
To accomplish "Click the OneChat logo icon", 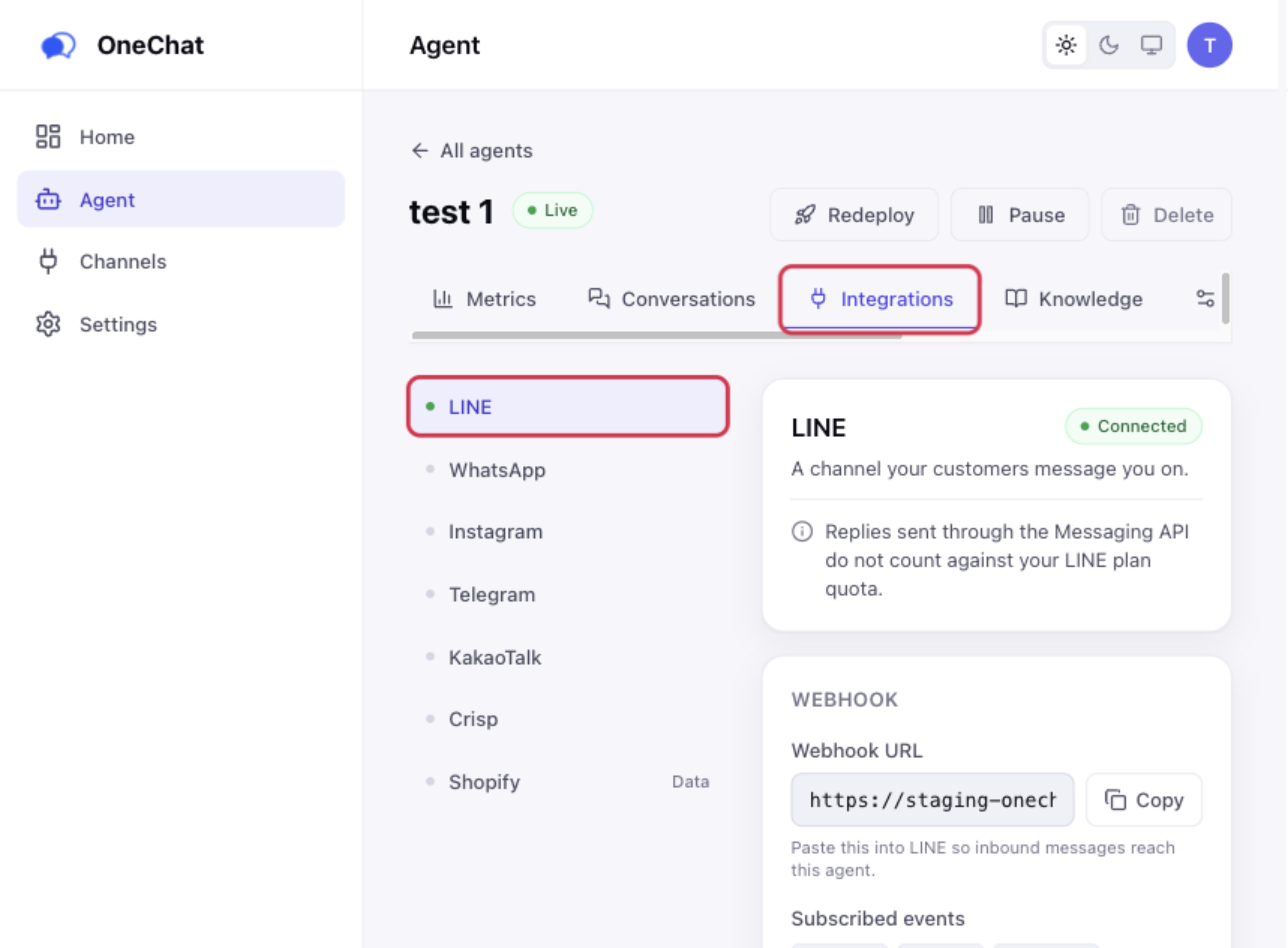I will coord(58,45).
